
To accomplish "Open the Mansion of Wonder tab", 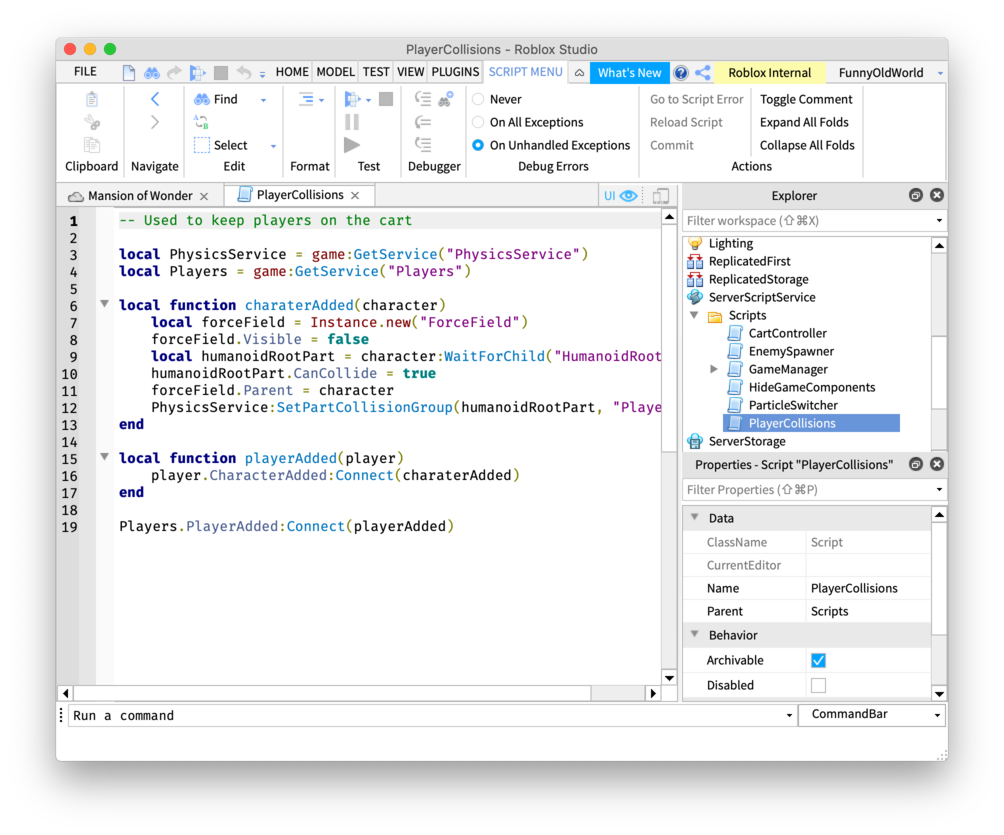I will pyautogui.click(x=138, y=196).
